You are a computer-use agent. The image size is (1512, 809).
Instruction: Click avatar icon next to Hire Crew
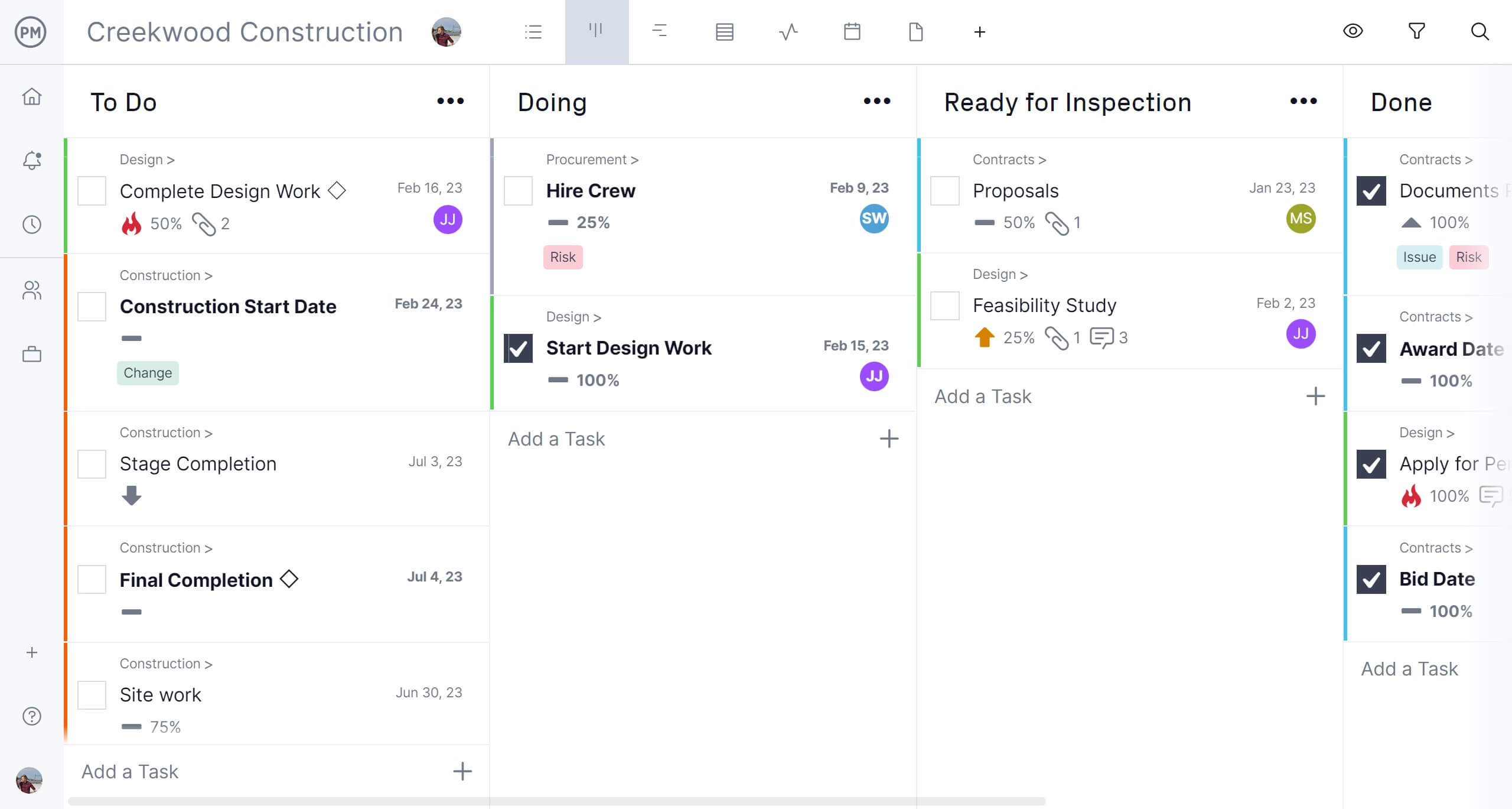pos(873,218)
